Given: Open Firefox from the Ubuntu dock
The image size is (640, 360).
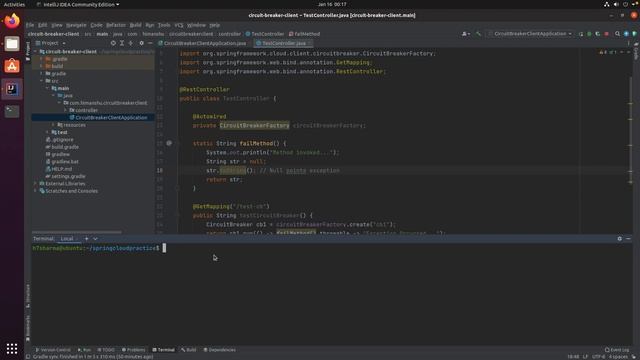Looking at the screenshot, I should (x=12, y=21).
